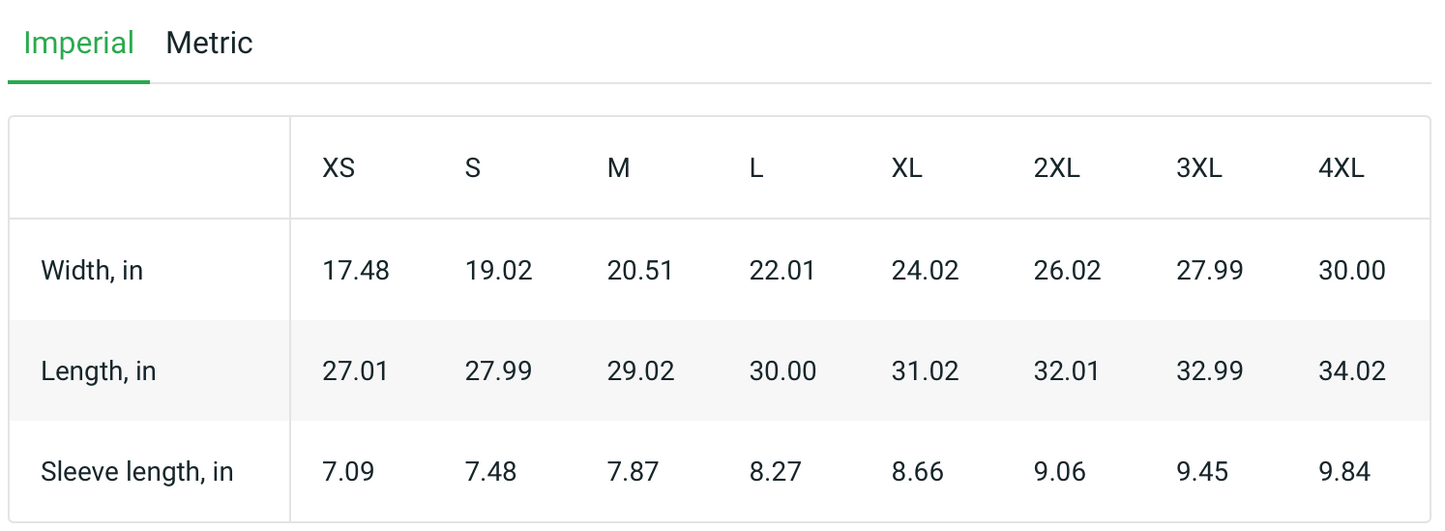Viewport: 1445px width, 531px height.
Task: Click the M size column header
Action: [x=619, y=169]
